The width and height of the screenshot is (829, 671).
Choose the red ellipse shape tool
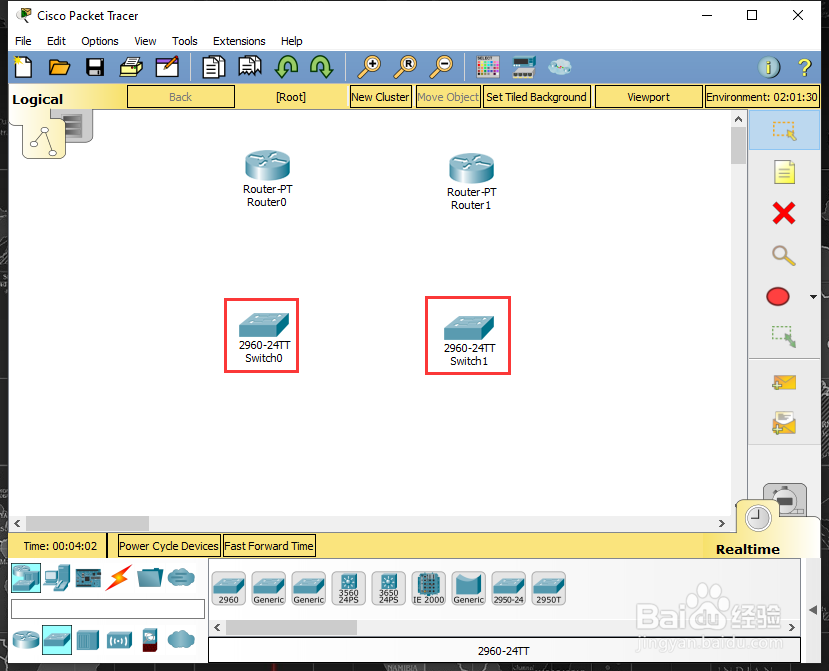tap(778, 297)
